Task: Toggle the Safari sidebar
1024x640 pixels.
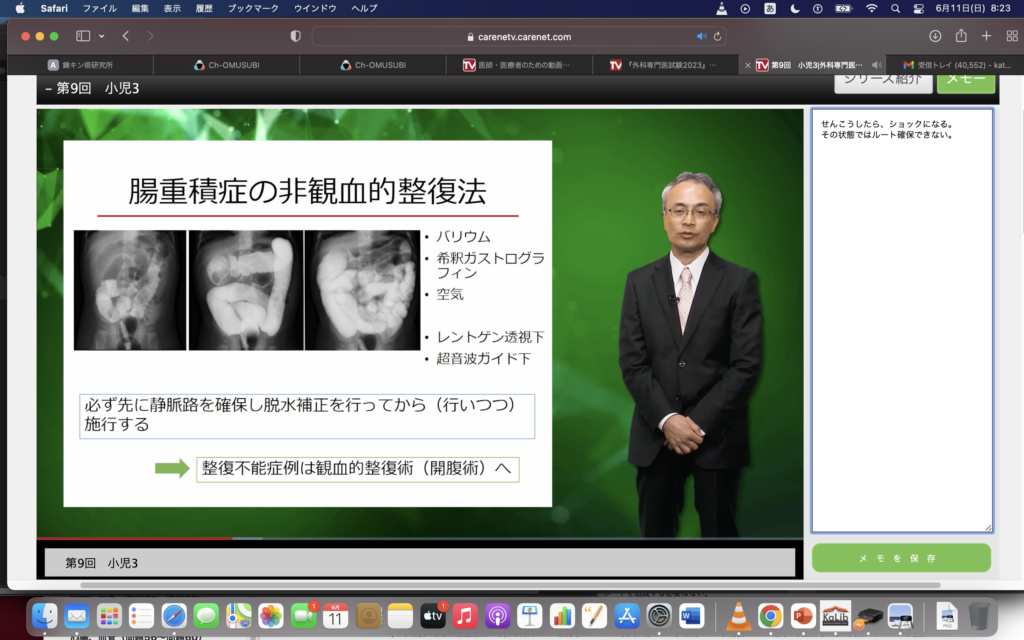Action: (82, 36)
